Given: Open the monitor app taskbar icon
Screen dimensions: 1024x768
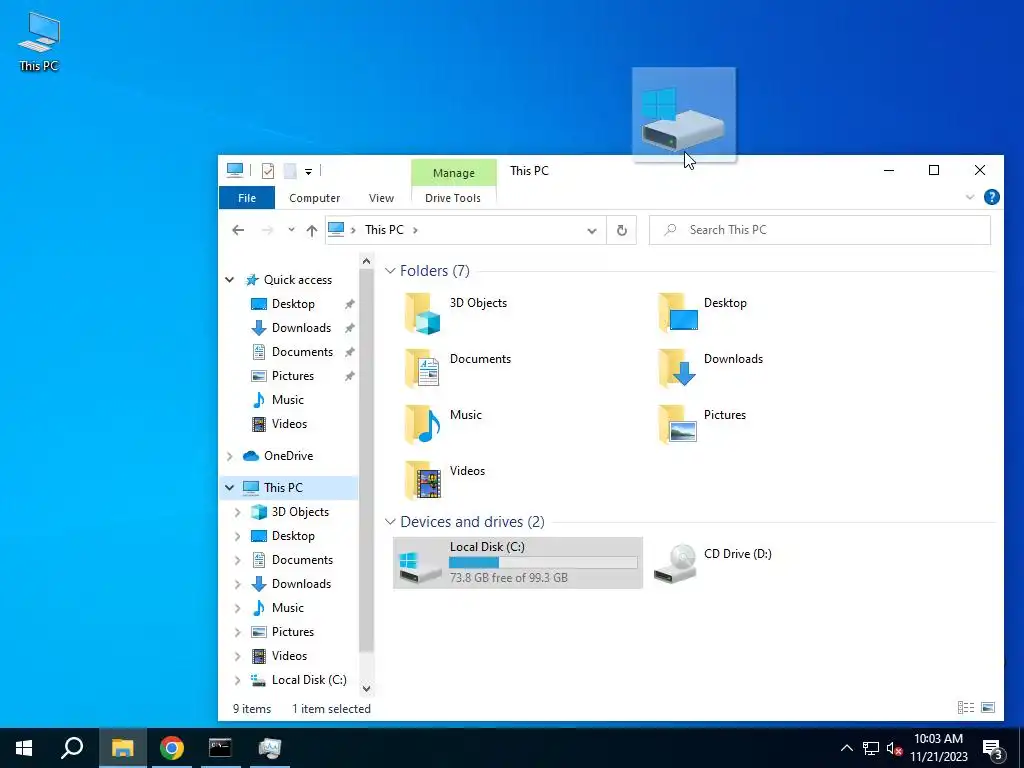Looking at the screenshot, I should pos(270,748).
